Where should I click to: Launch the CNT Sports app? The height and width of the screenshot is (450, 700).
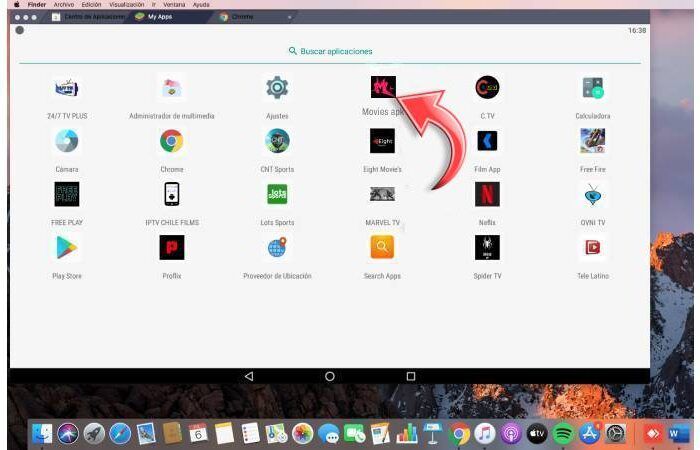(277, 141)
